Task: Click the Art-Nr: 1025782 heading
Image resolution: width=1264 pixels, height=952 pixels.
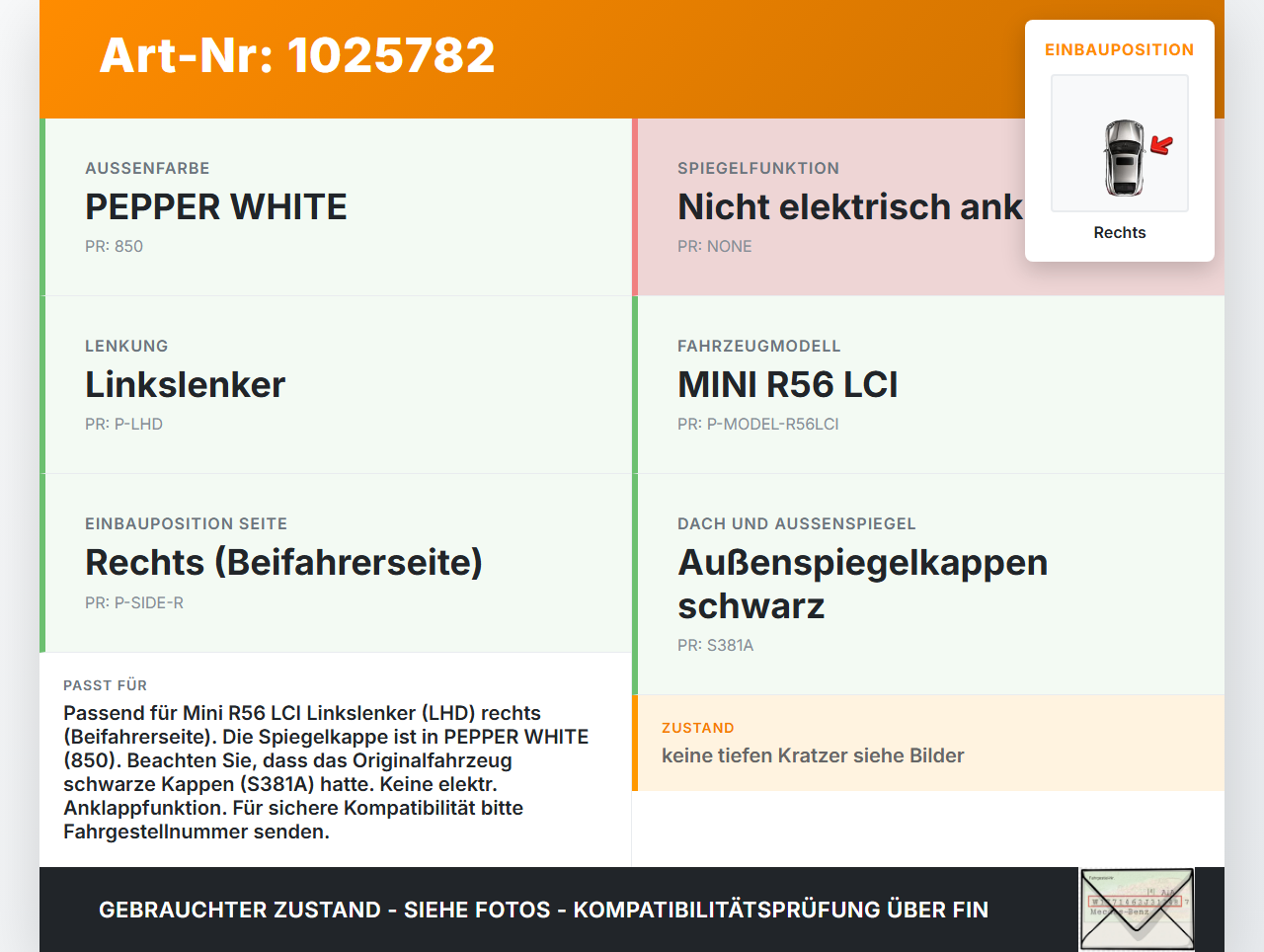Action: (297, 55)
